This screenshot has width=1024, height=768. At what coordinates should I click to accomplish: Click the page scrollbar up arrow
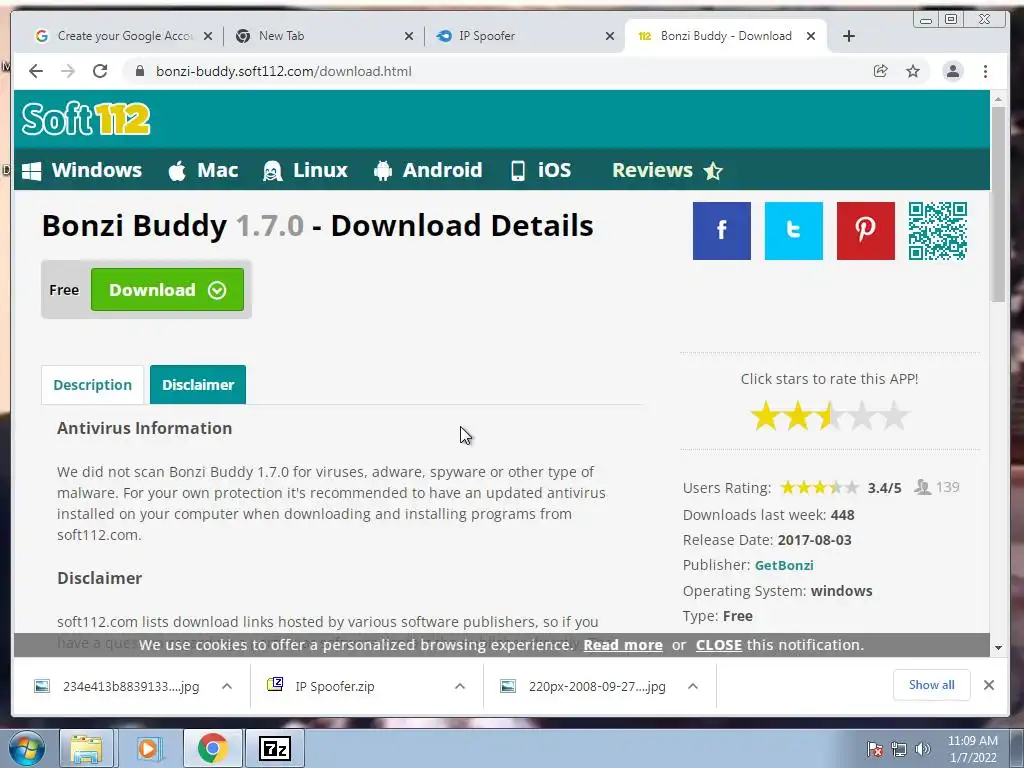[x=998, y=99]
